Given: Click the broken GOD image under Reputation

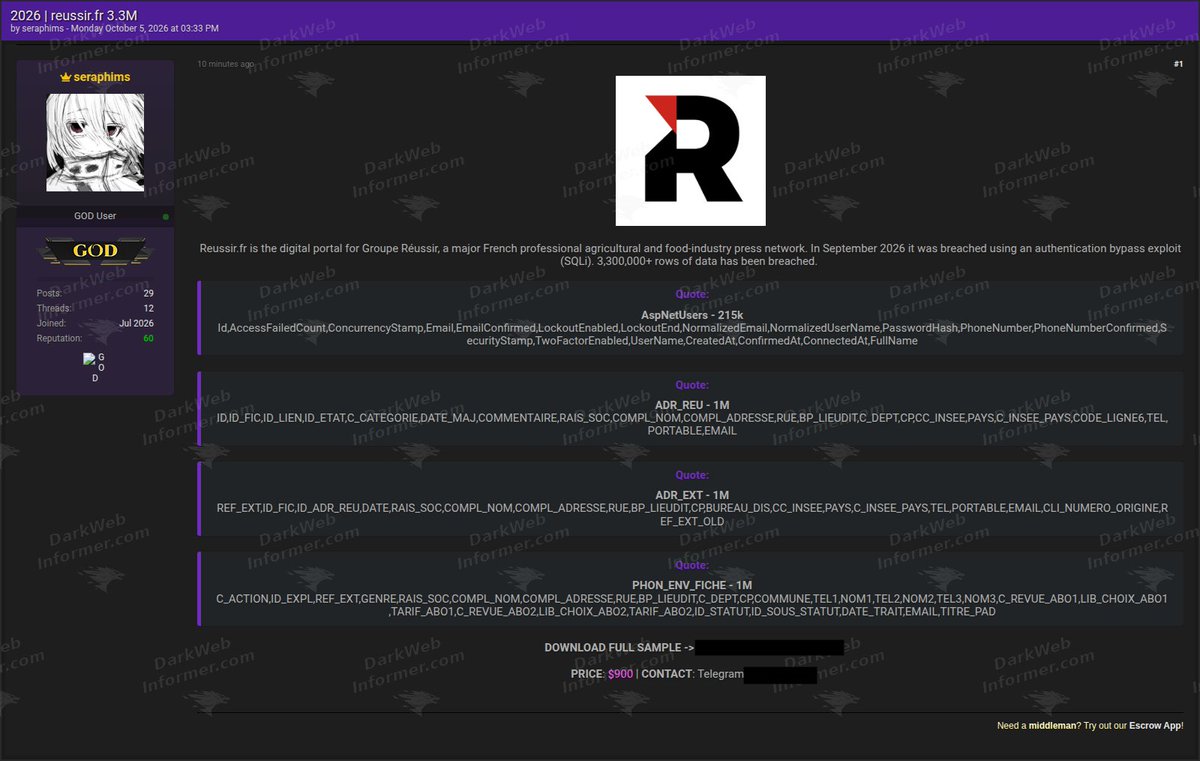Looking at the screenshot, I should point(95,367).
